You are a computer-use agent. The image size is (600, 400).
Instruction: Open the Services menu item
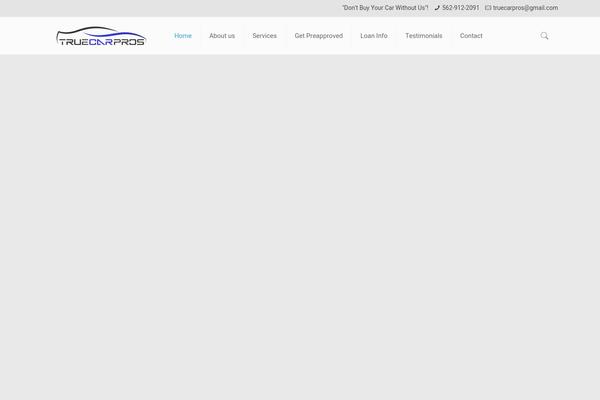264,36
